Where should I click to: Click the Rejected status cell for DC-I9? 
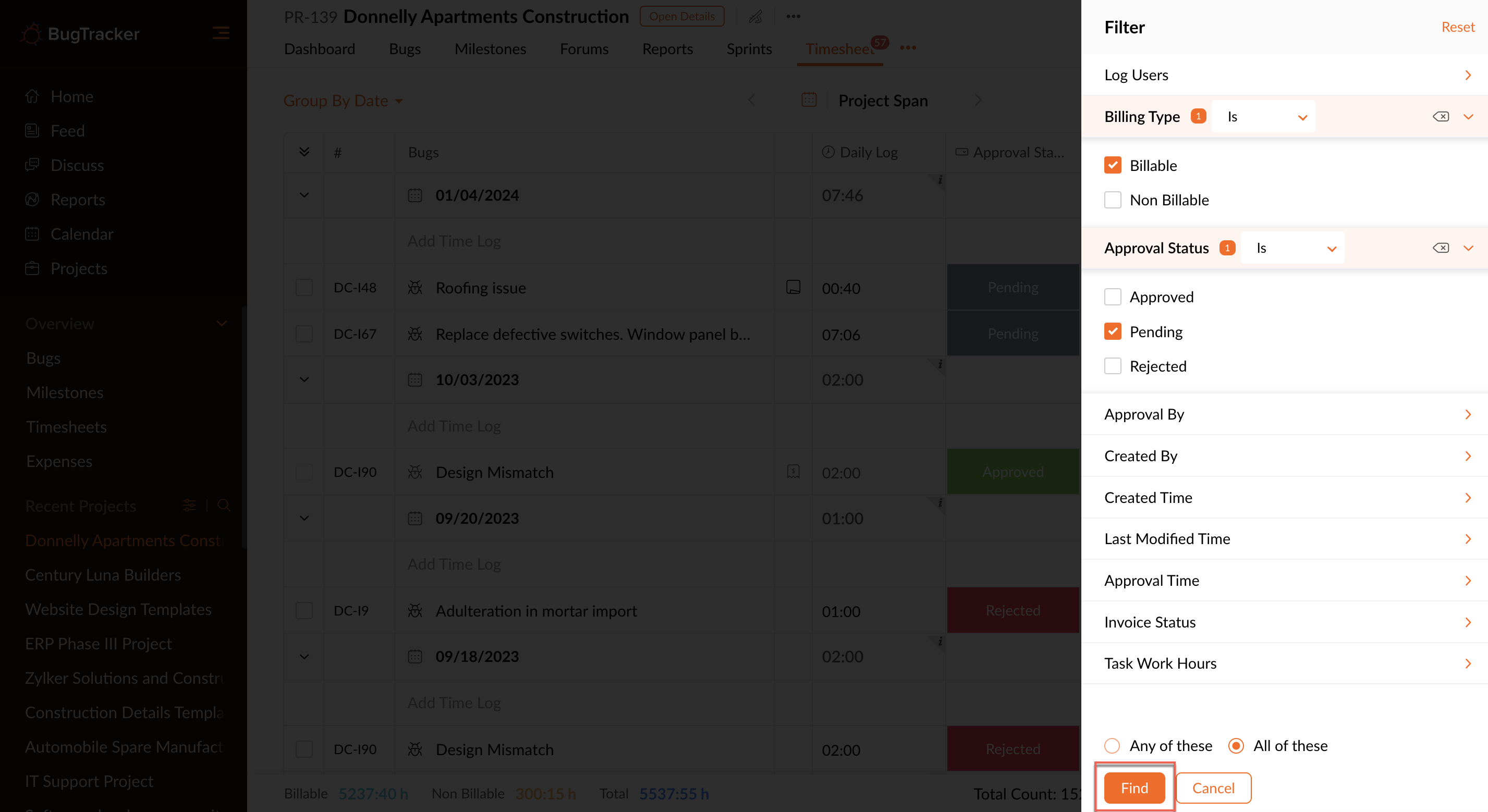(x=1013, y=610)
